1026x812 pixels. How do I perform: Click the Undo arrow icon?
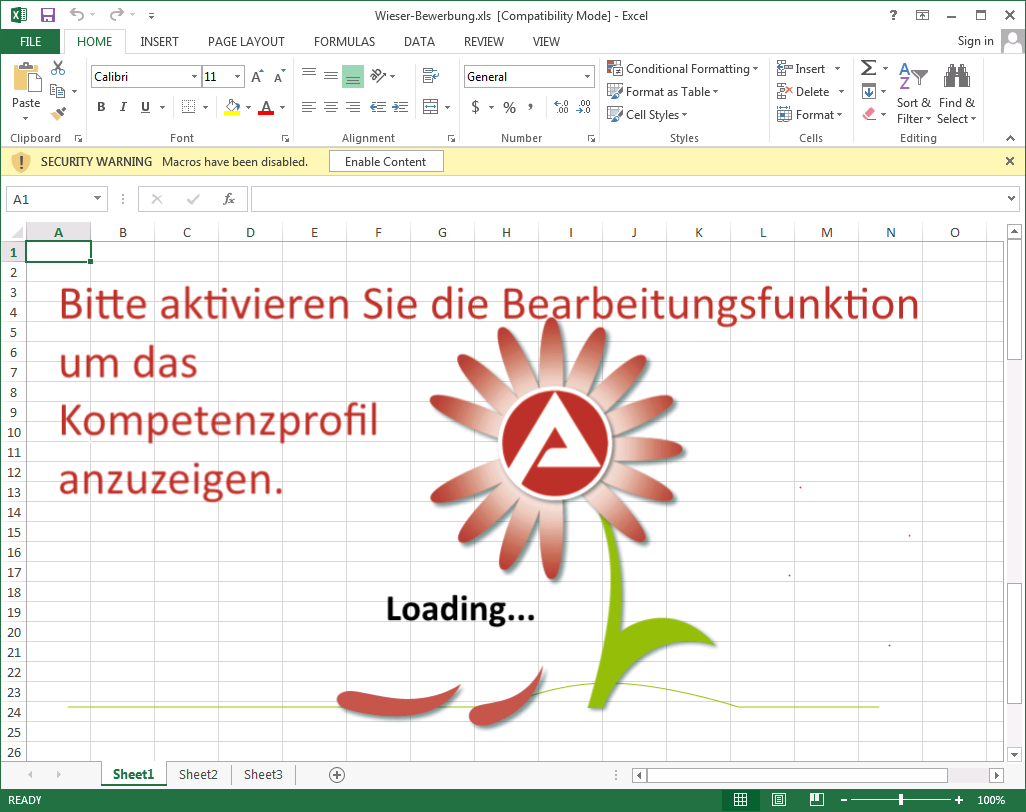(77, 14)
